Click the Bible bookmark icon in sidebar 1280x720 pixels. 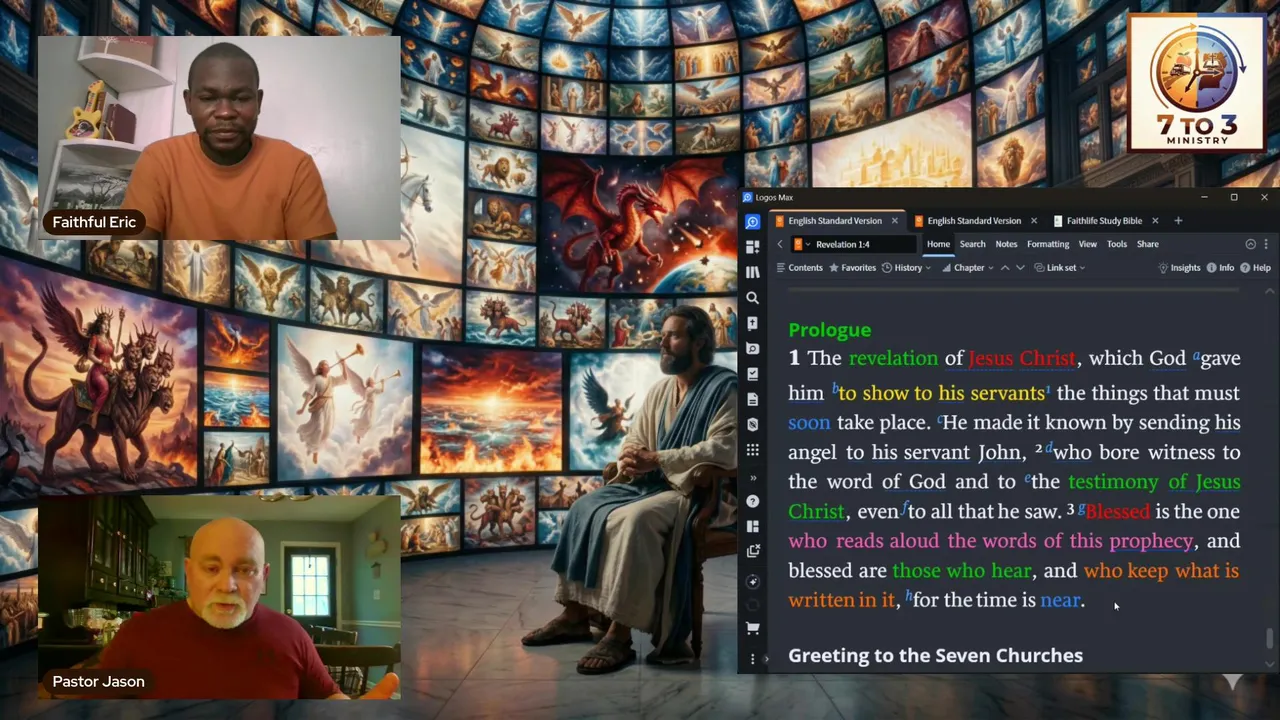click(x=753, y=323)
